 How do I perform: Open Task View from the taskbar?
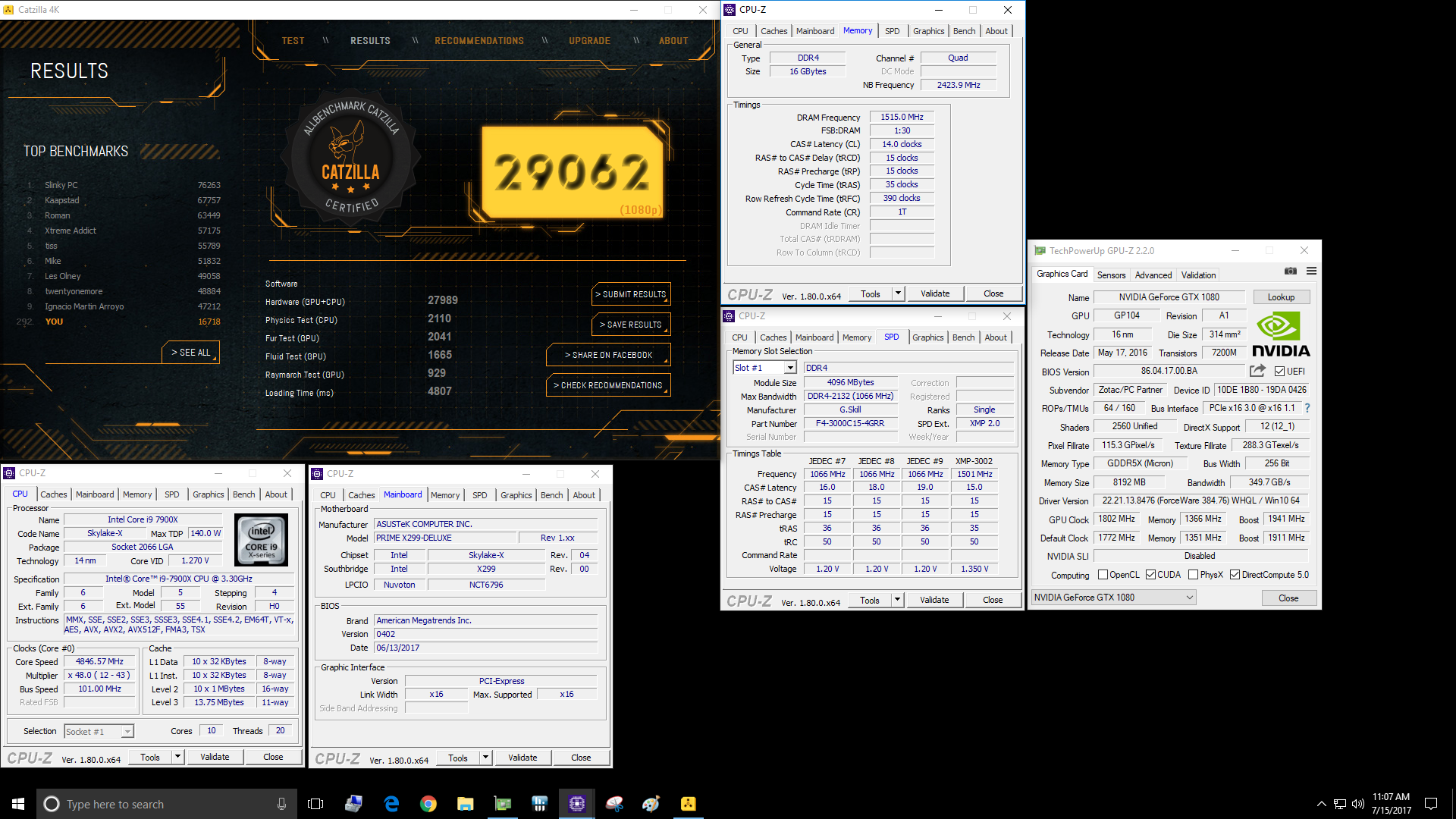pos(315,804)
